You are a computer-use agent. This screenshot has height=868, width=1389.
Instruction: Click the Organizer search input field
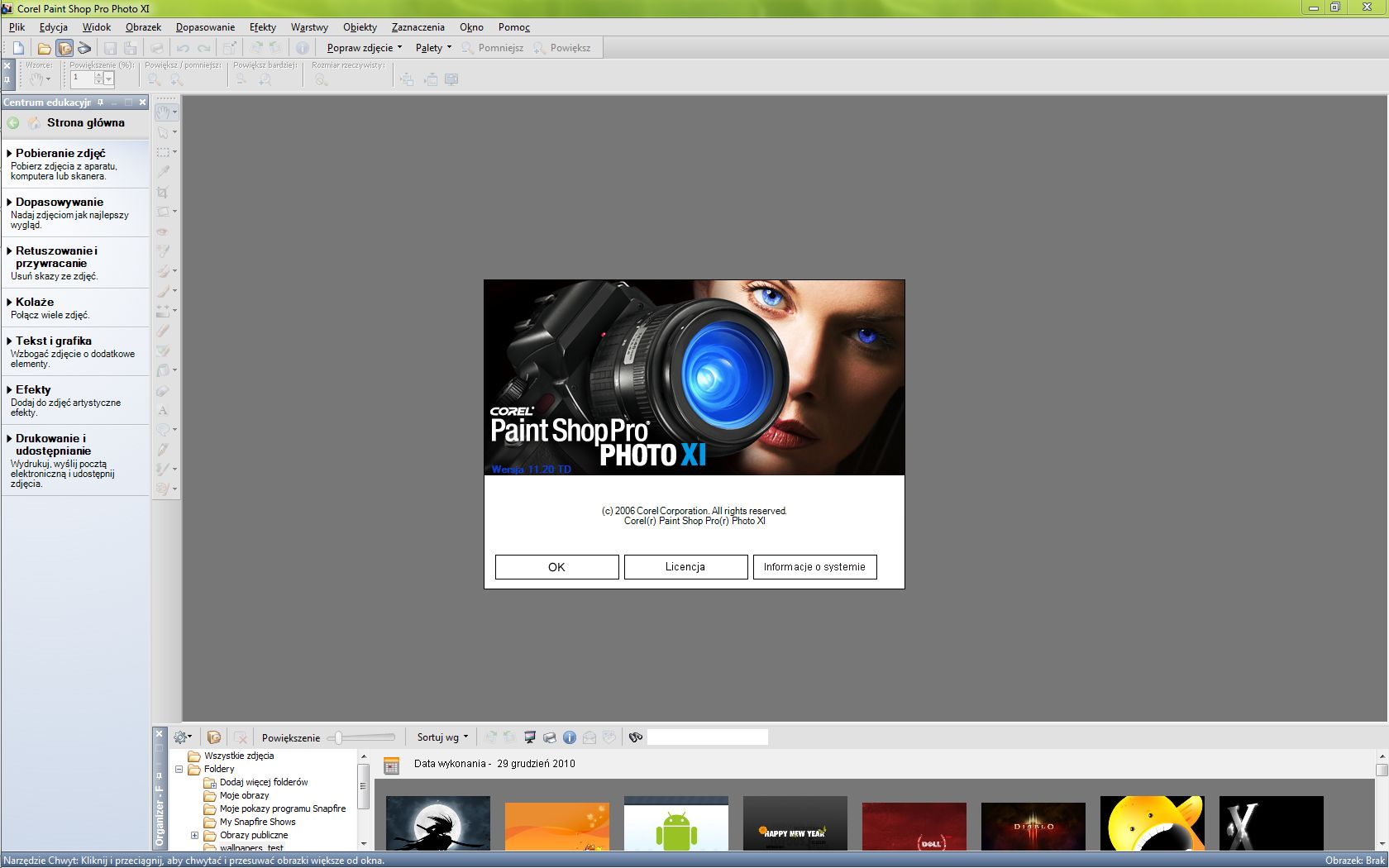[708, 737]
